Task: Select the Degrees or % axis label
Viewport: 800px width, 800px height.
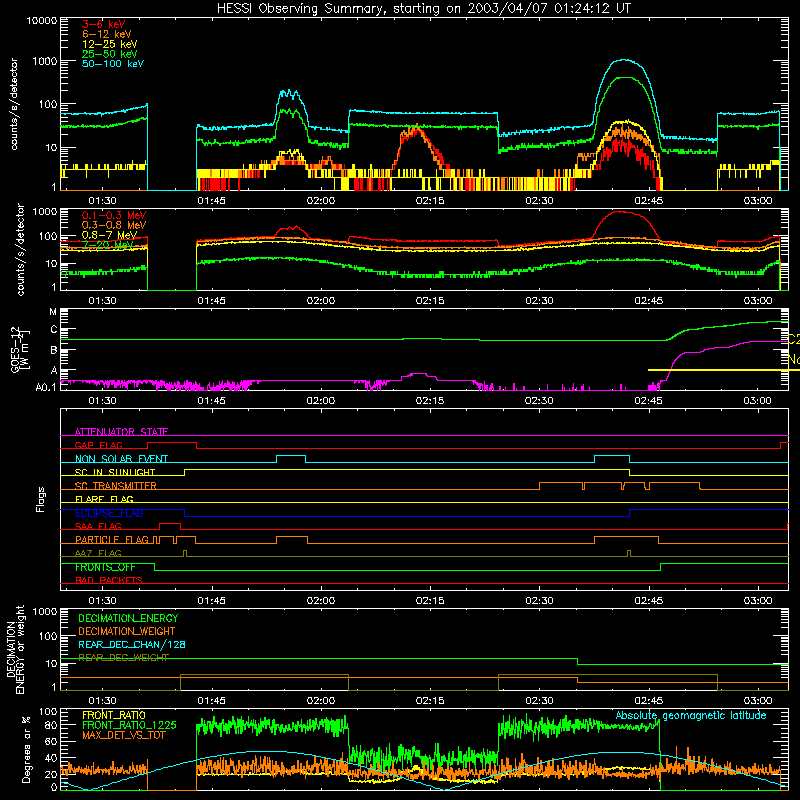Action: (x=26, y=749)
